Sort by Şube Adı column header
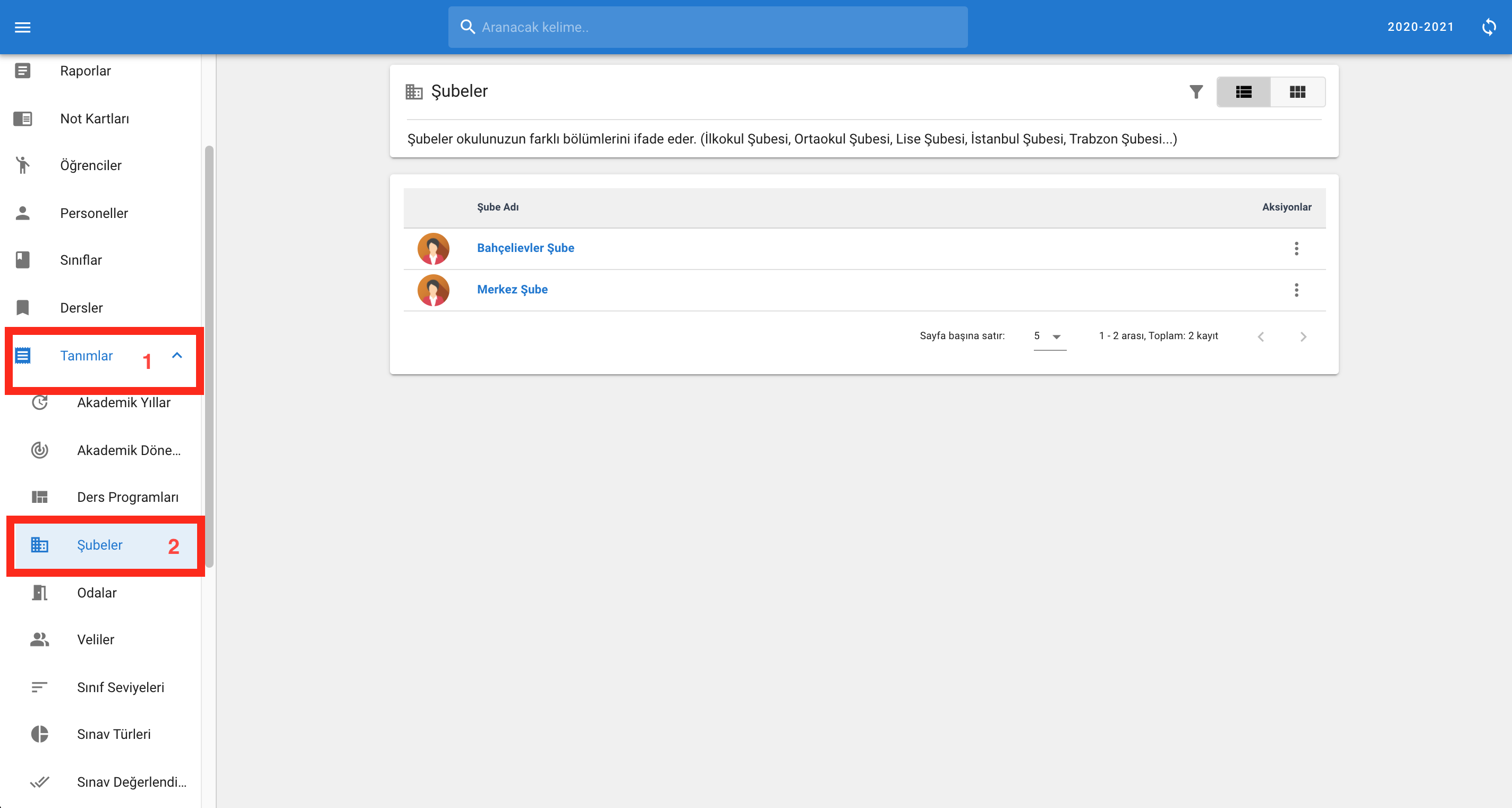 pos(497,207)
